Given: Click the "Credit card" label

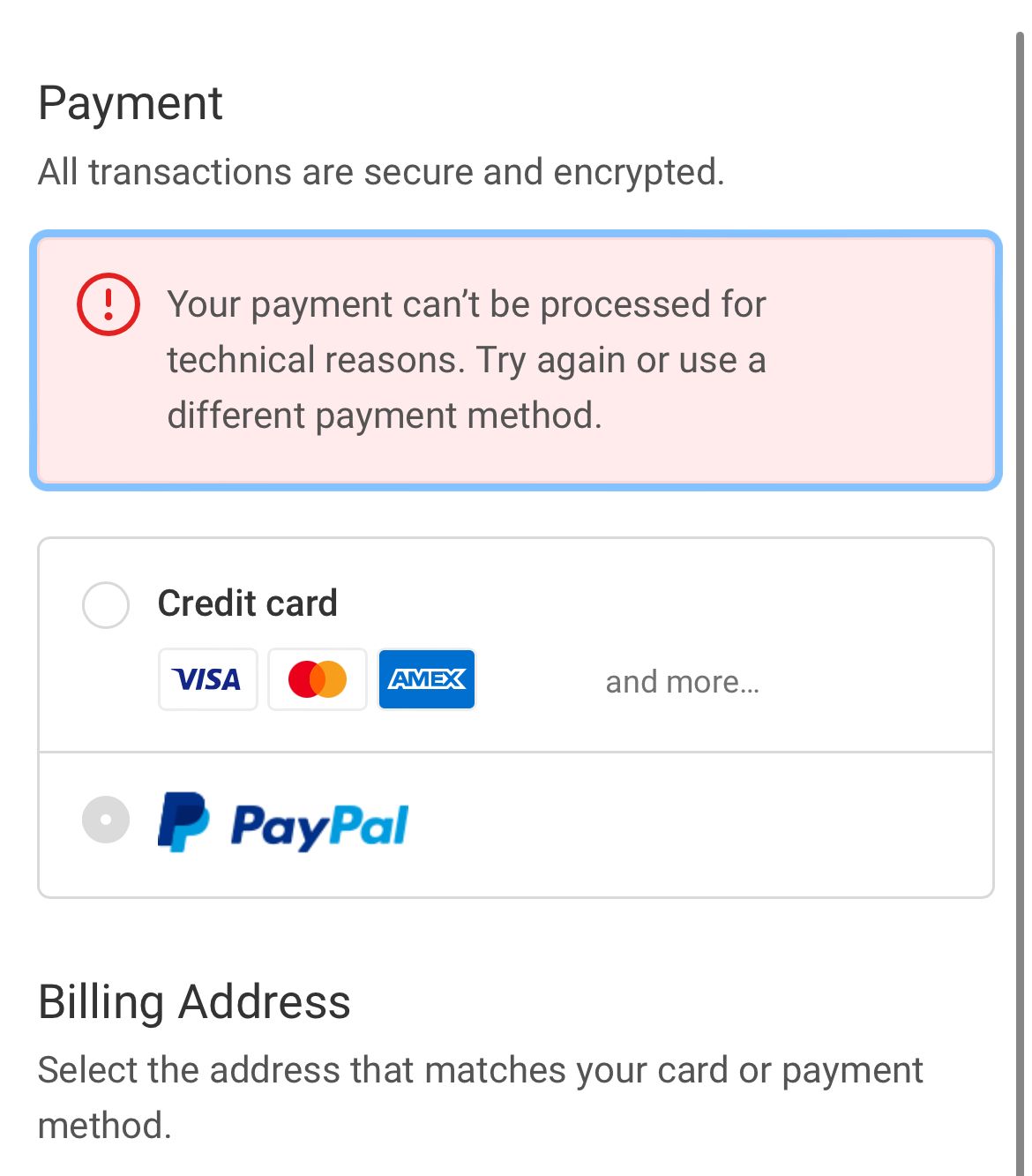Looking at the screenshot, I should (247, 603).
